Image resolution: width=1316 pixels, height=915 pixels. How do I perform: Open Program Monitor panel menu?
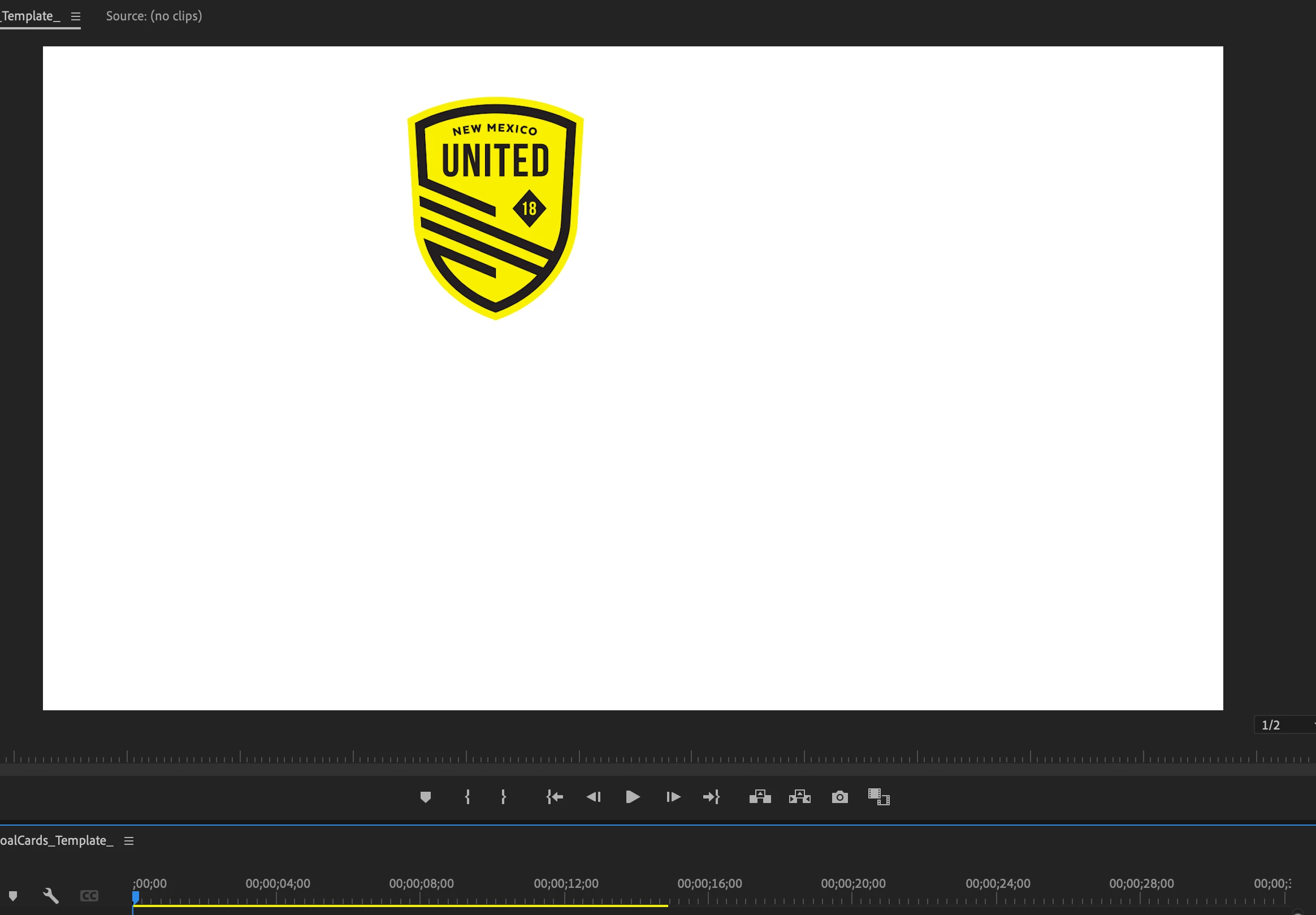[76, 16]
